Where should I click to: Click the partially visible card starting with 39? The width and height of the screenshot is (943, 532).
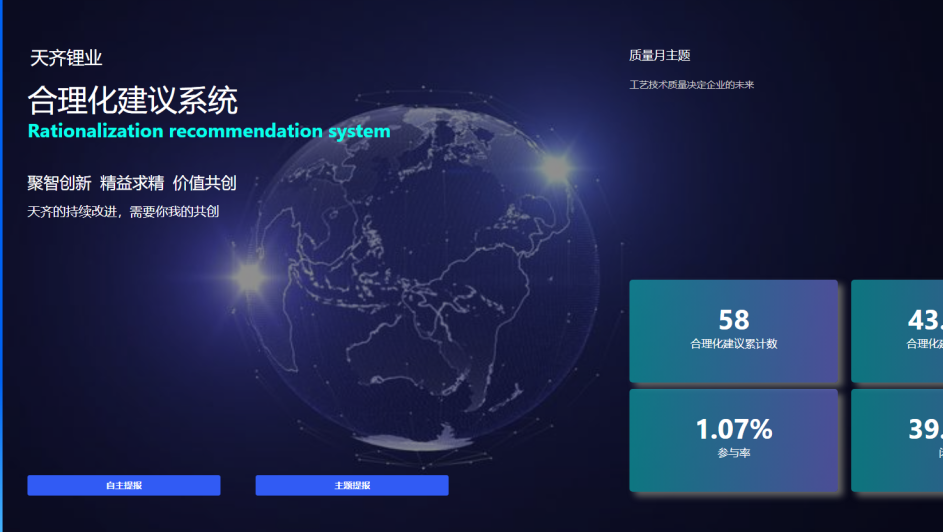[897, 440]
